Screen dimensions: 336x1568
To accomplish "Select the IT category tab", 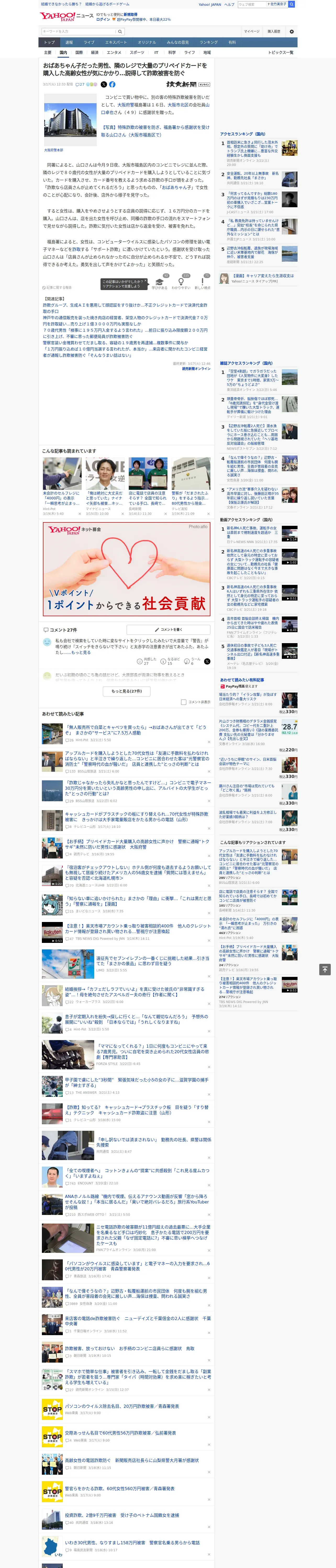I will 156,52.
